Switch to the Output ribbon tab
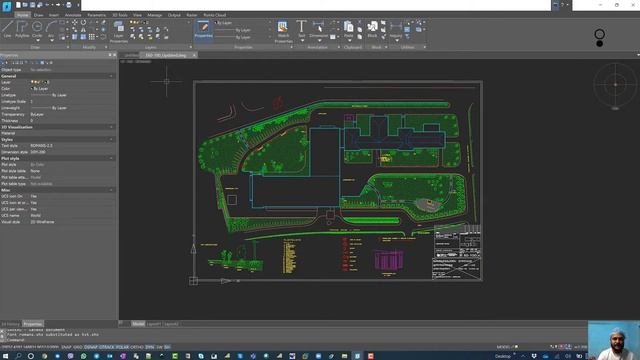The height and width of the screenshot is (360, 640). coord(174,15)
